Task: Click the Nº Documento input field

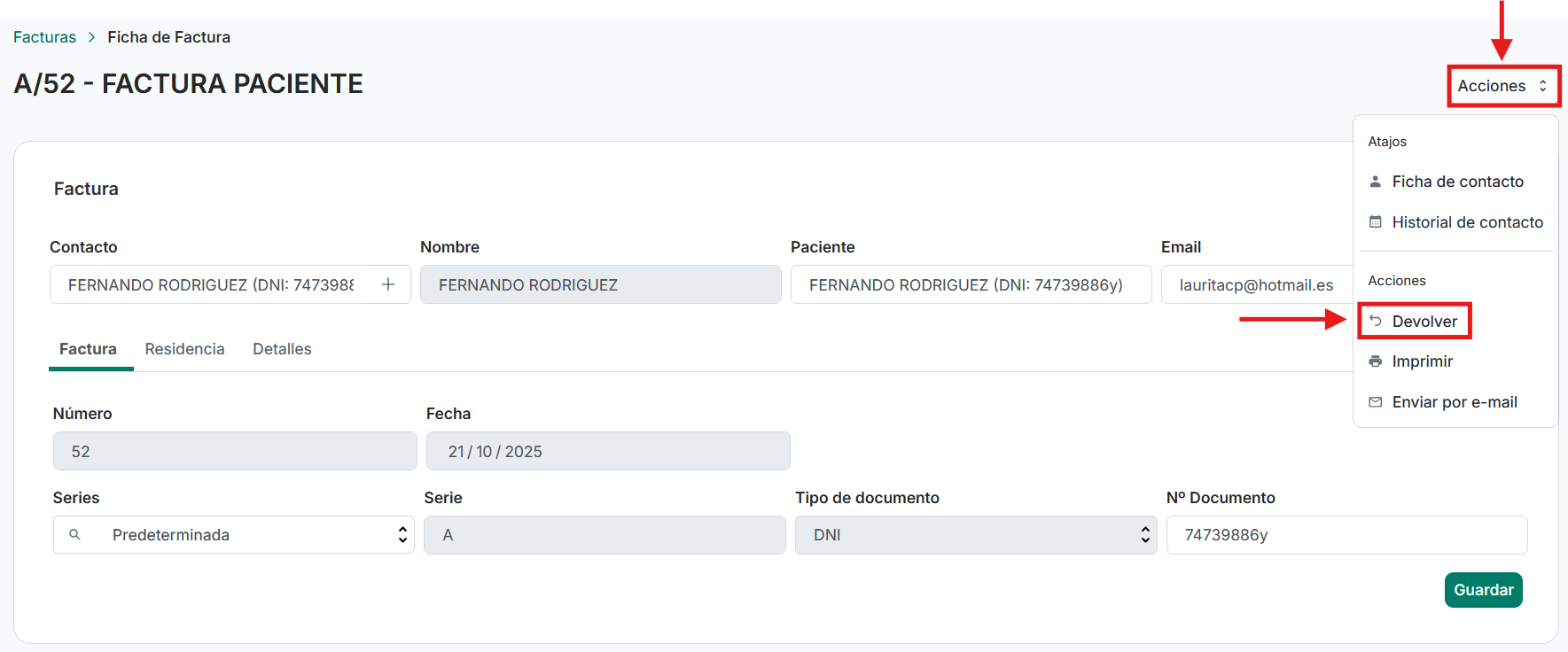Action: click(x=1346, y=535)
